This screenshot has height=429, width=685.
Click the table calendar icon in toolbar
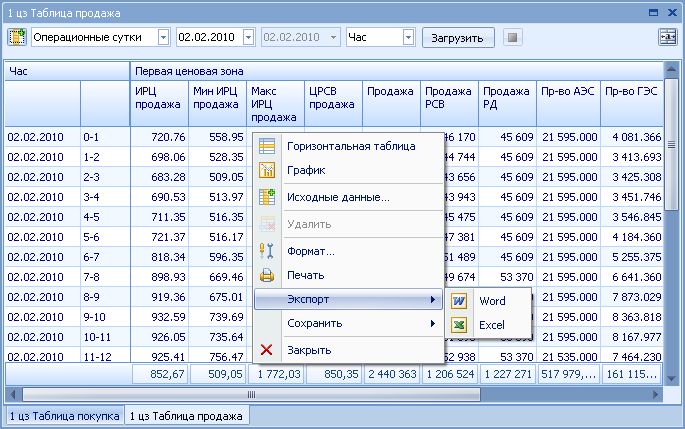(x=16, y=37)
